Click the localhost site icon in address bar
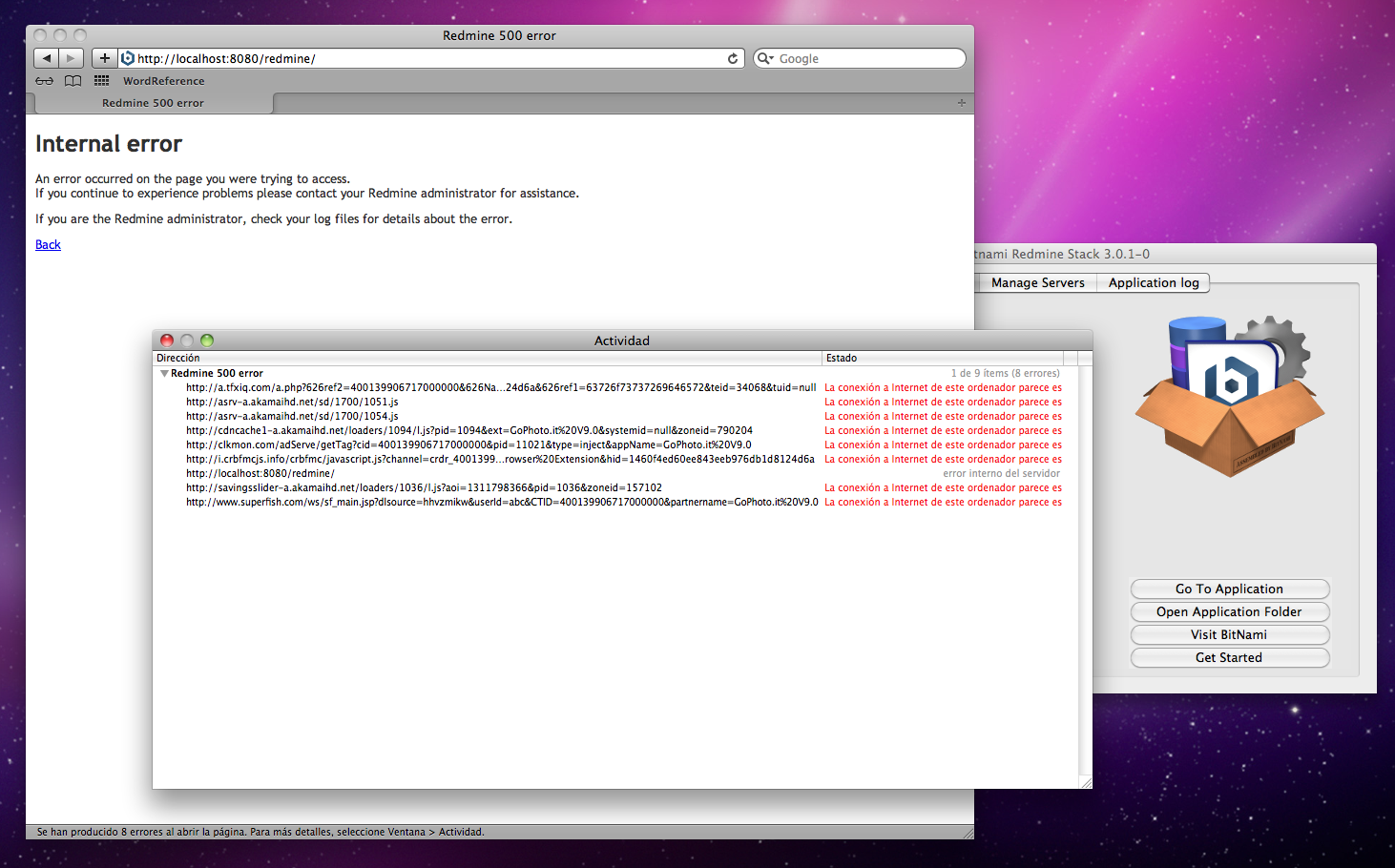The image size is (1395, 868). 128,58
